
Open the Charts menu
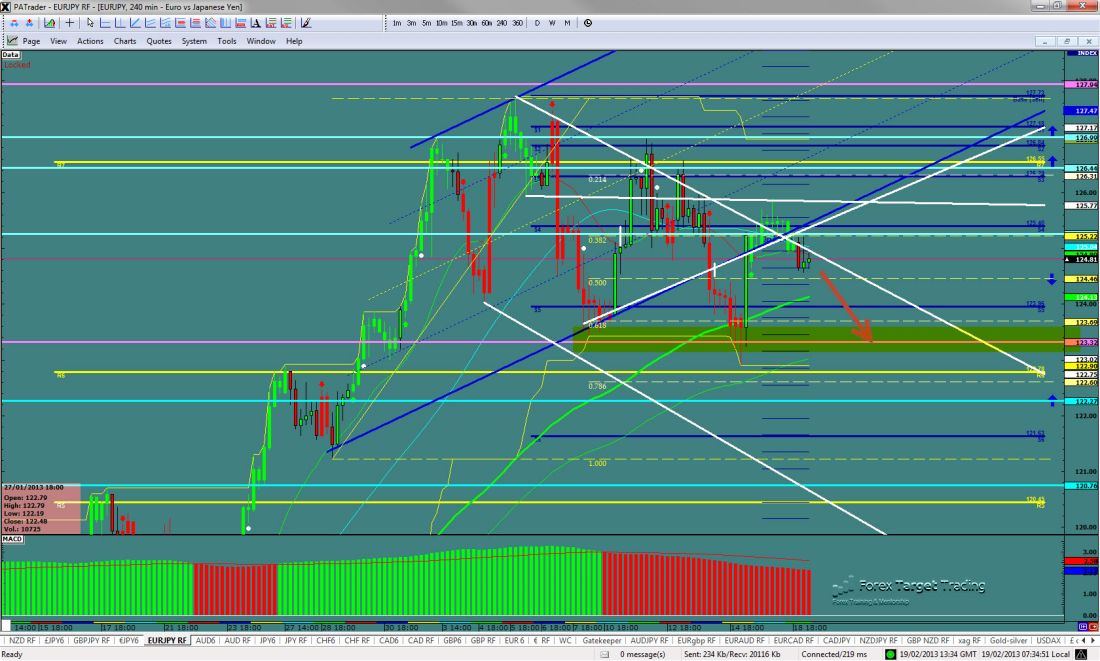click(125, 41)
